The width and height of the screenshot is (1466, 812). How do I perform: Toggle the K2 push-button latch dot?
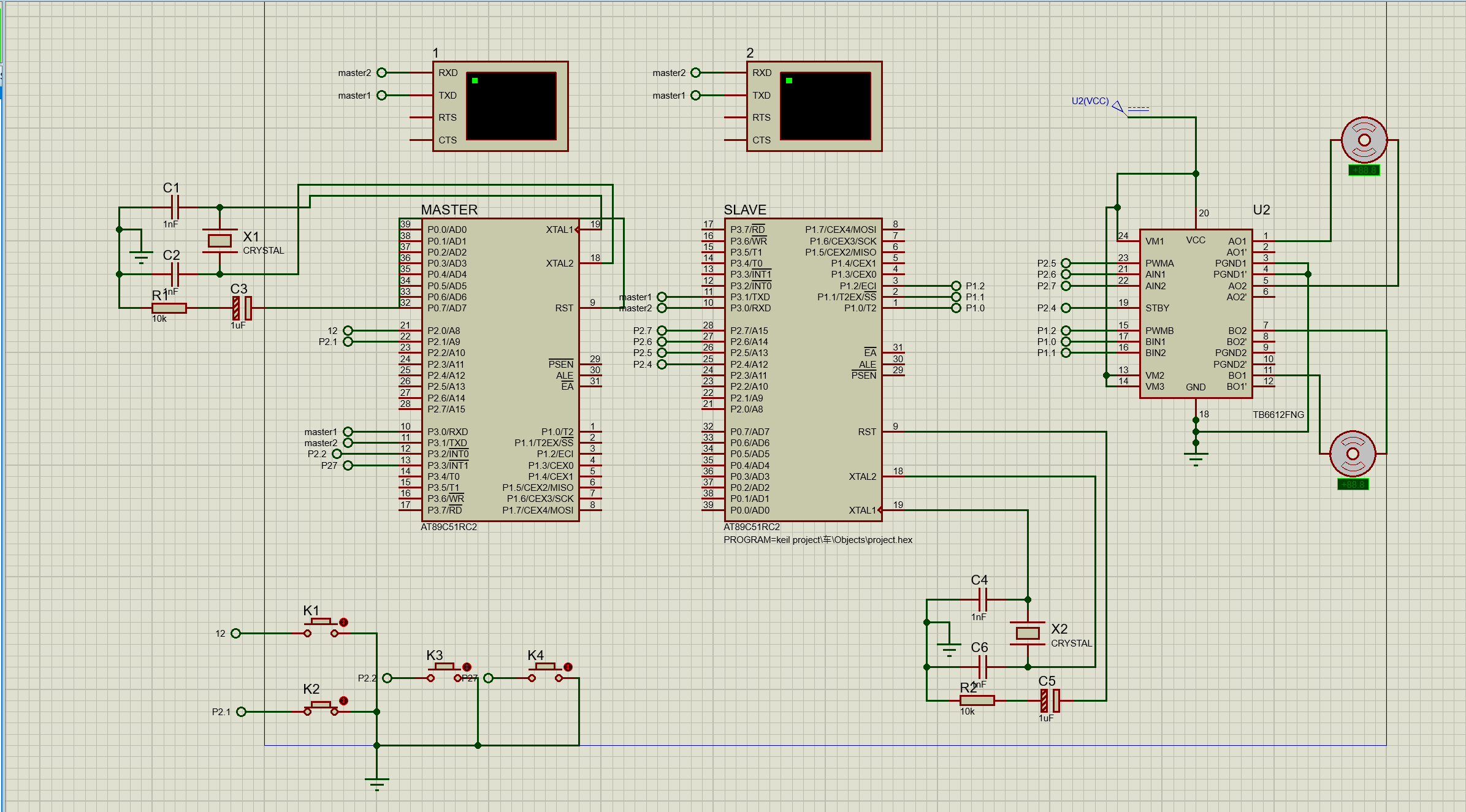tap(343, 700)
